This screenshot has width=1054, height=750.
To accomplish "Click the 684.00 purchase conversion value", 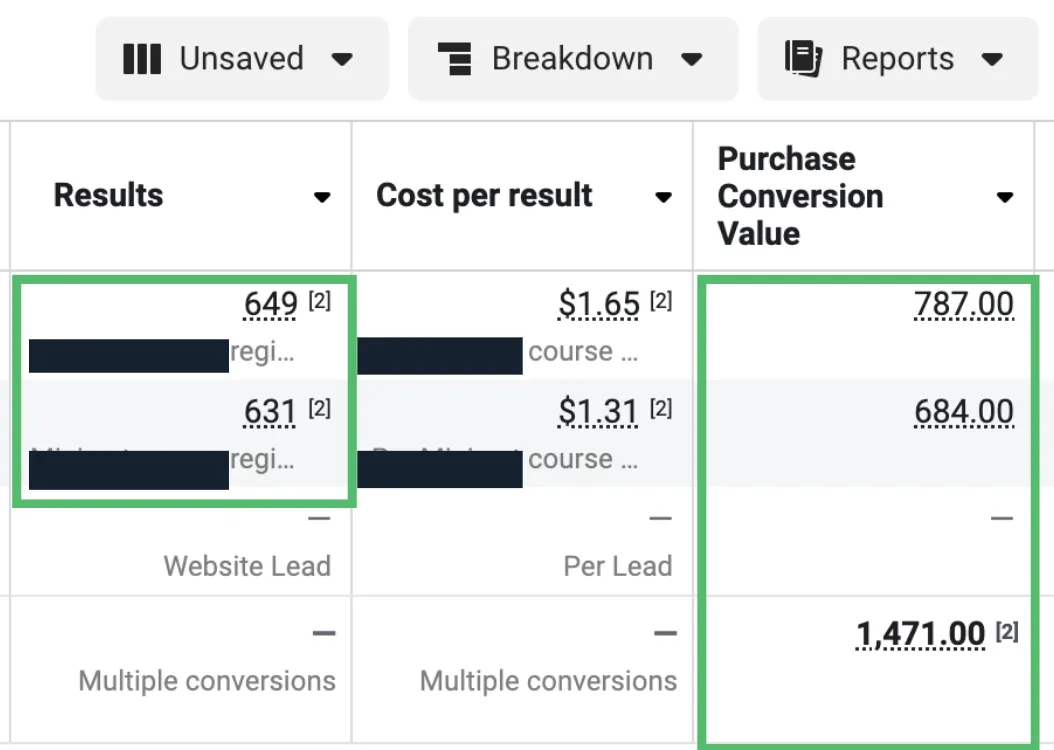I will point(964,411).
